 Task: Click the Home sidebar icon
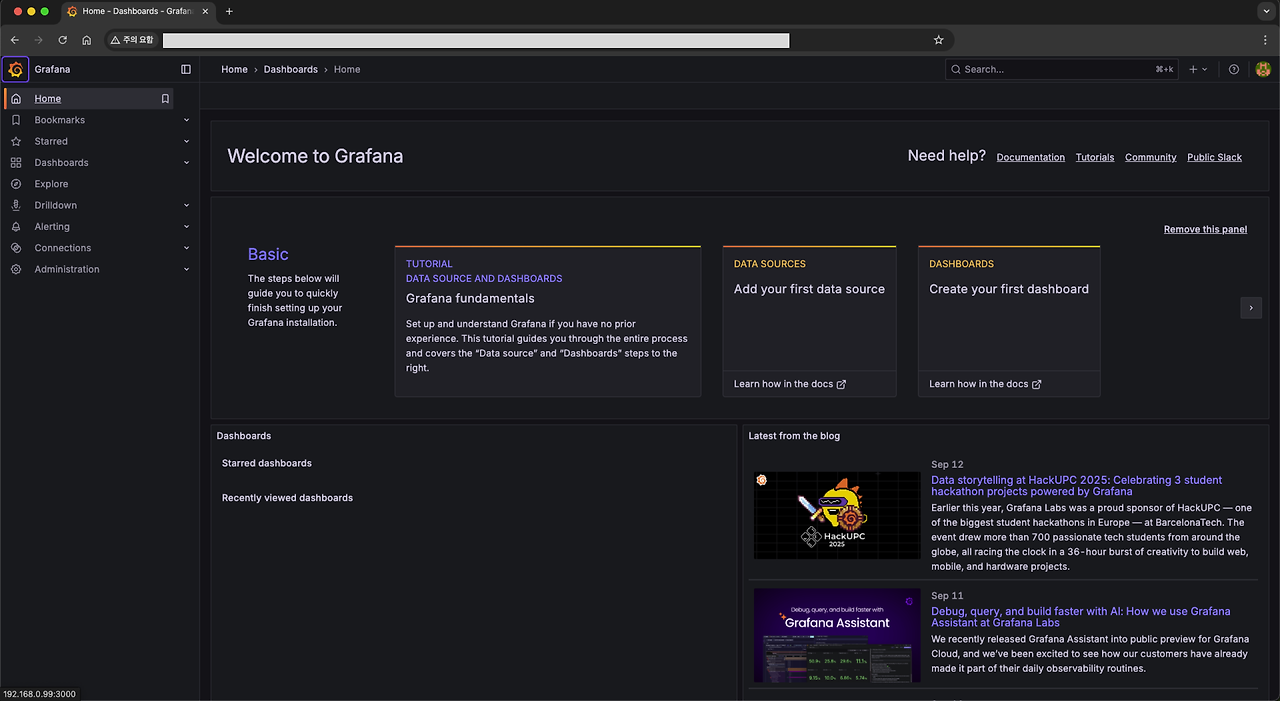point(16,99)
